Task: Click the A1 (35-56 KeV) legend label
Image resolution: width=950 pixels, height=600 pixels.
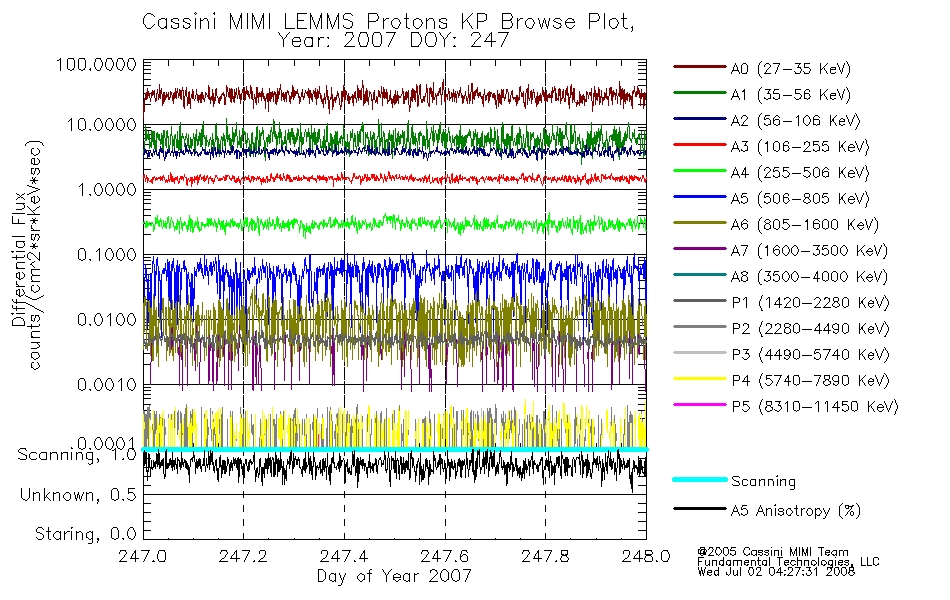Action: tap(791, 95)
